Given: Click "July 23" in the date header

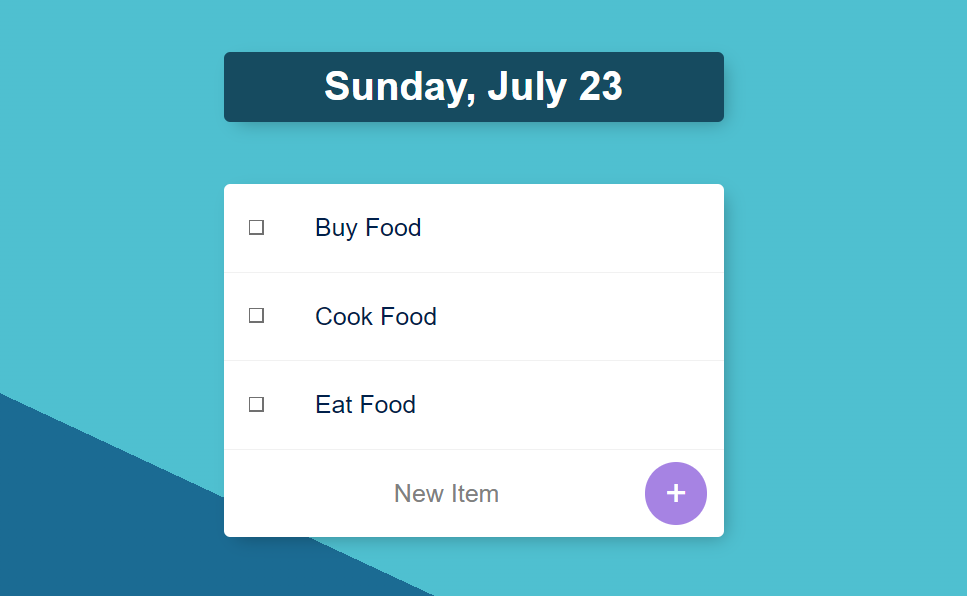Looking at the screenshot, I should (x=555, y=86).
